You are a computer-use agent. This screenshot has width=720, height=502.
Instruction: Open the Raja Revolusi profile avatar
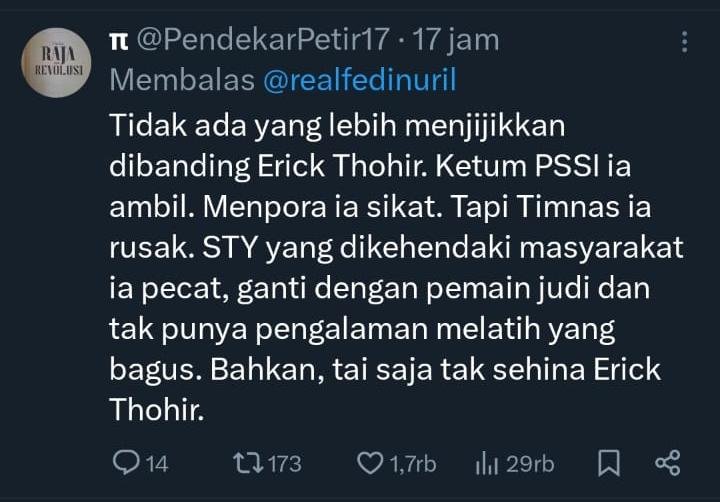click(55, 62)
